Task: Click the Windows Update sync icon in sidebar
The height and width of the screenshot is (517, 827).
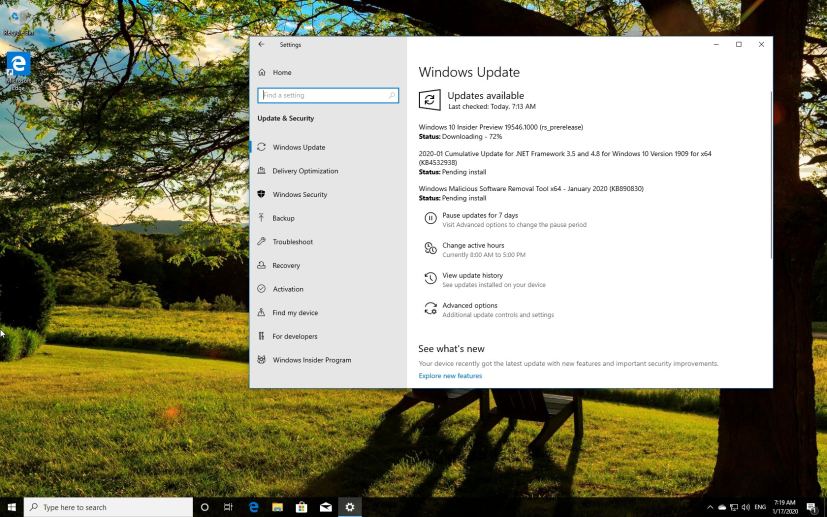Action: click(x=262, y=147)
